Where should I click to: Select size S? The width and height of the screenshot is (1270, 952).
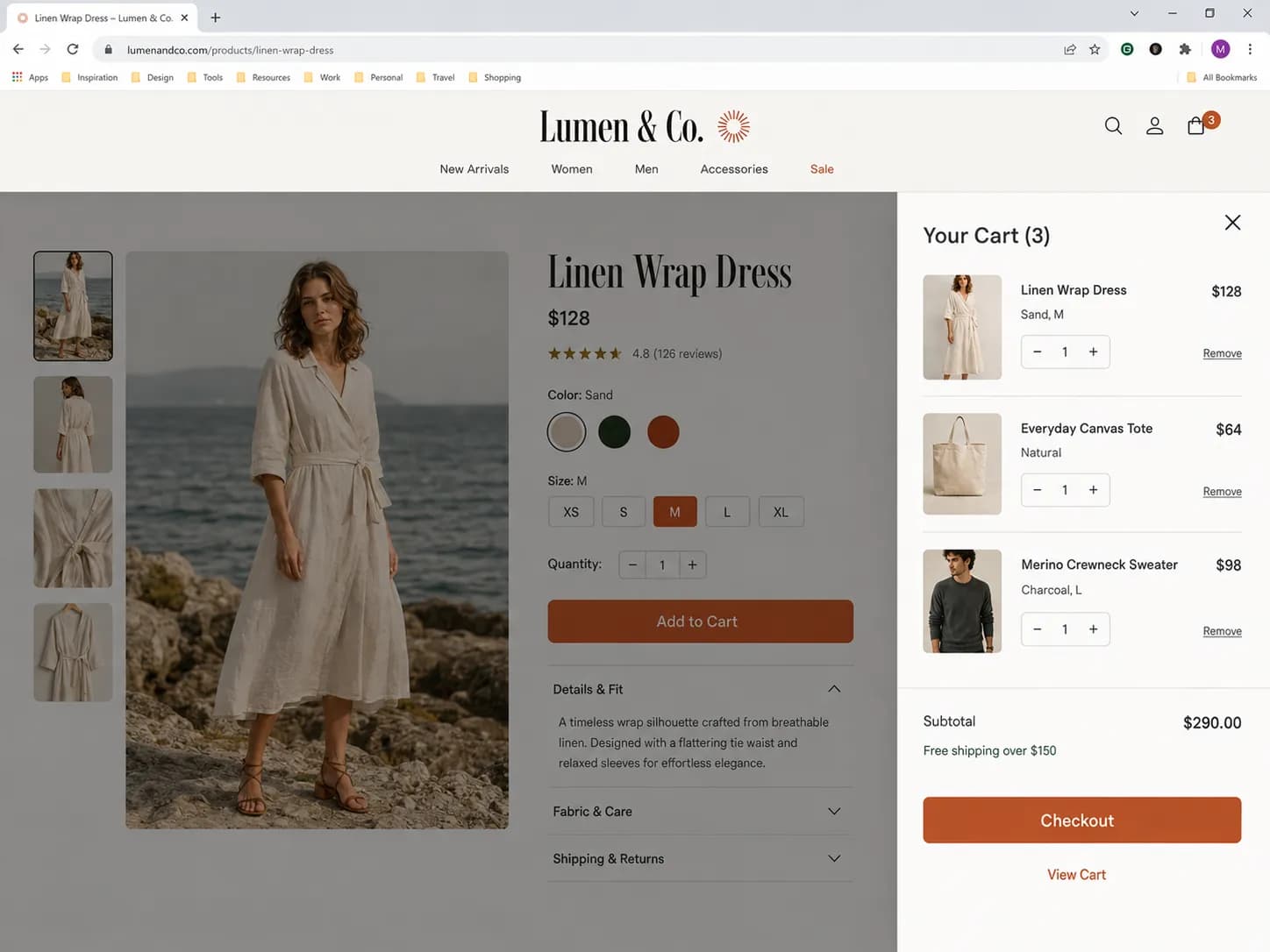pyautogui.click(x=624, y=512)
